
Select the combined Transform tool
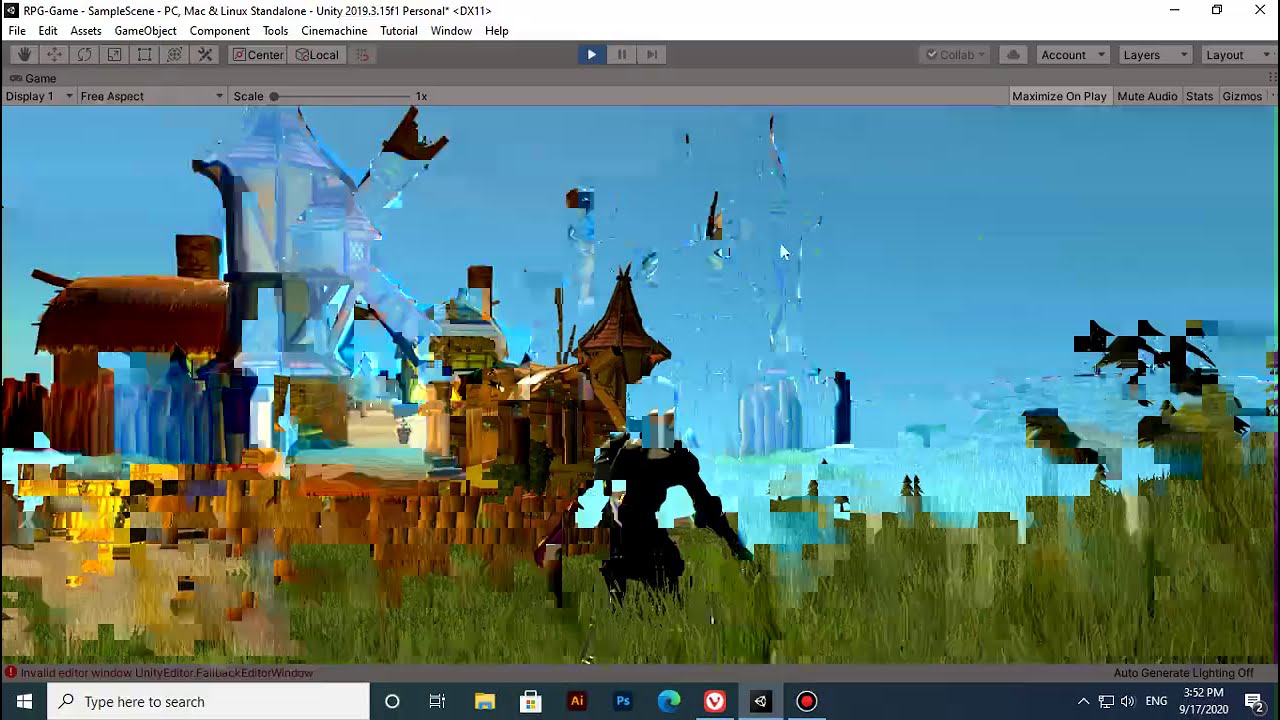174,55
